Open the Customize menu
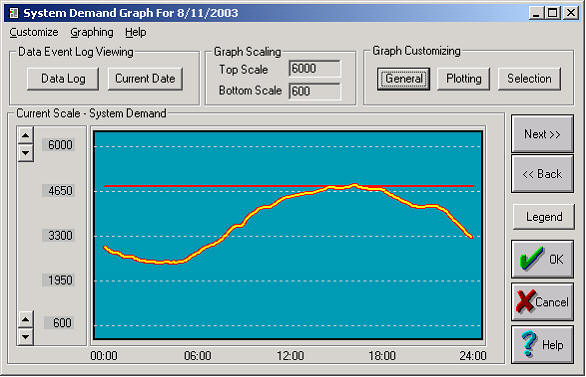 click(34, 33)
